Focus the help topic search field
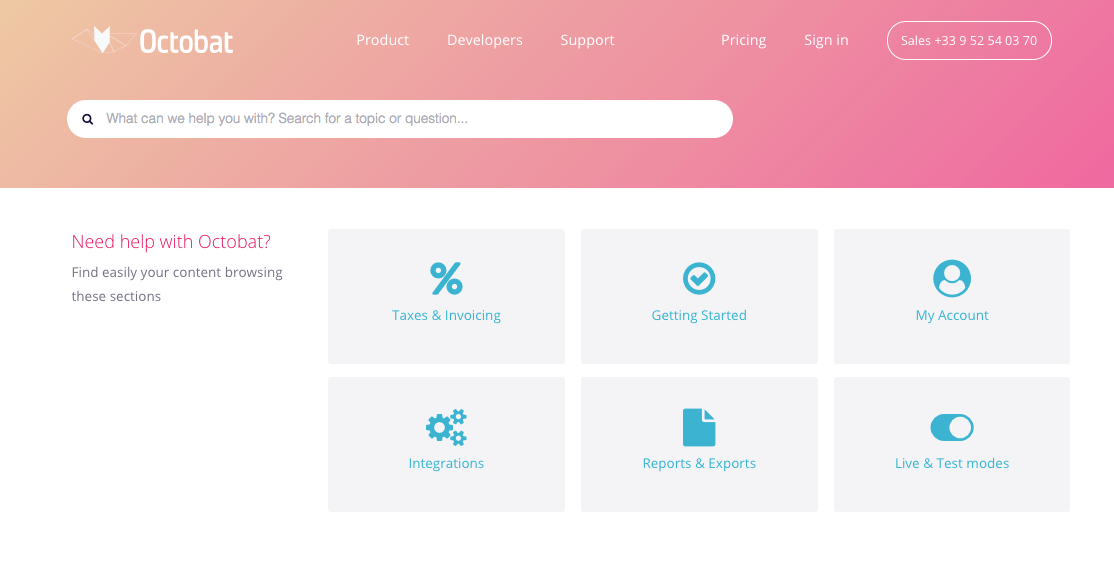1114x570 pixels. tap(410, 119)
